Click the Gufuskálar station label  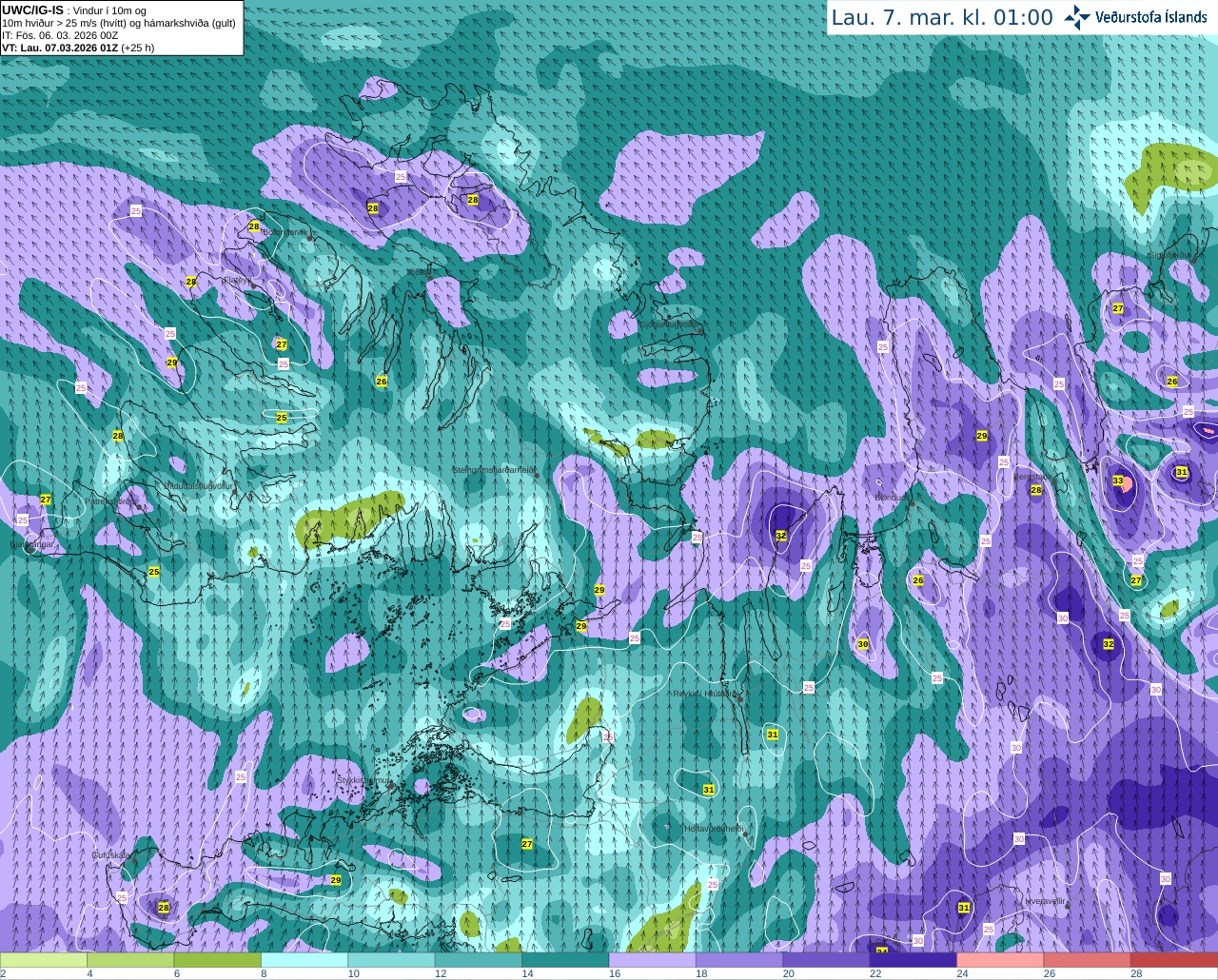tap(111, 855)
